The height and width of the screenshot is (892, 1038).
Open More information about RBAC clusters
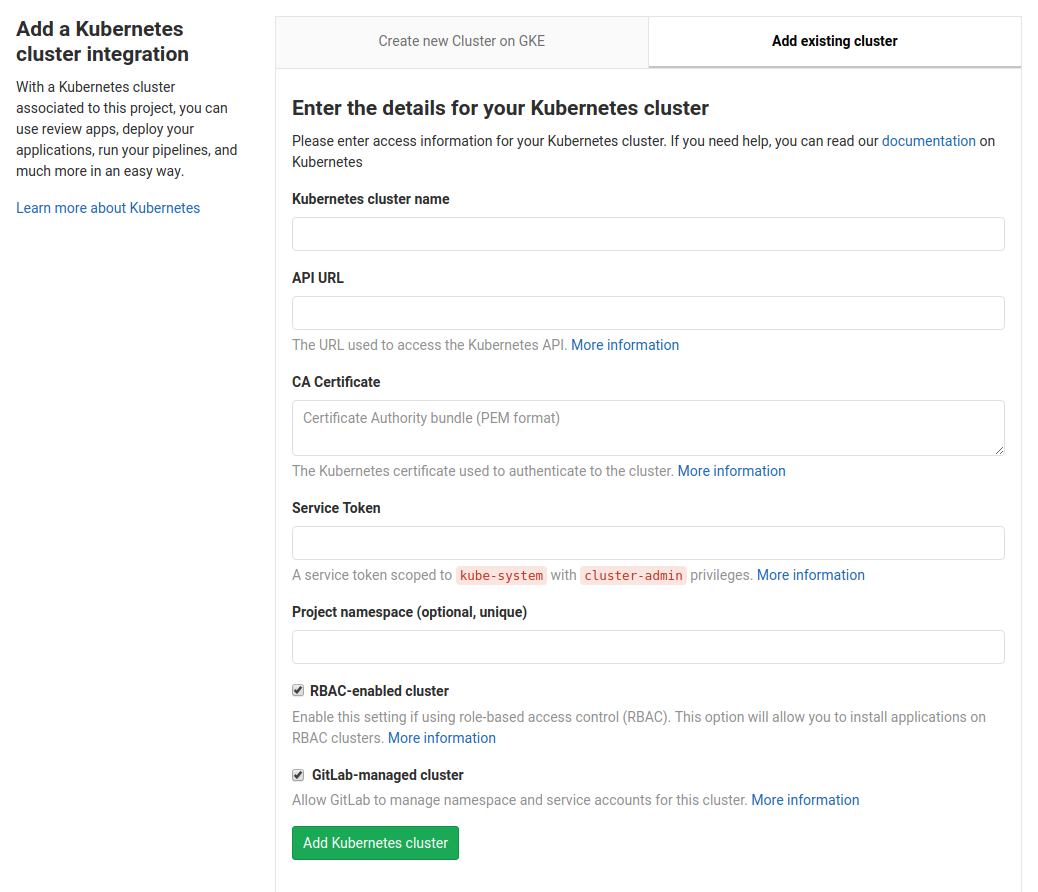(441, 737)
